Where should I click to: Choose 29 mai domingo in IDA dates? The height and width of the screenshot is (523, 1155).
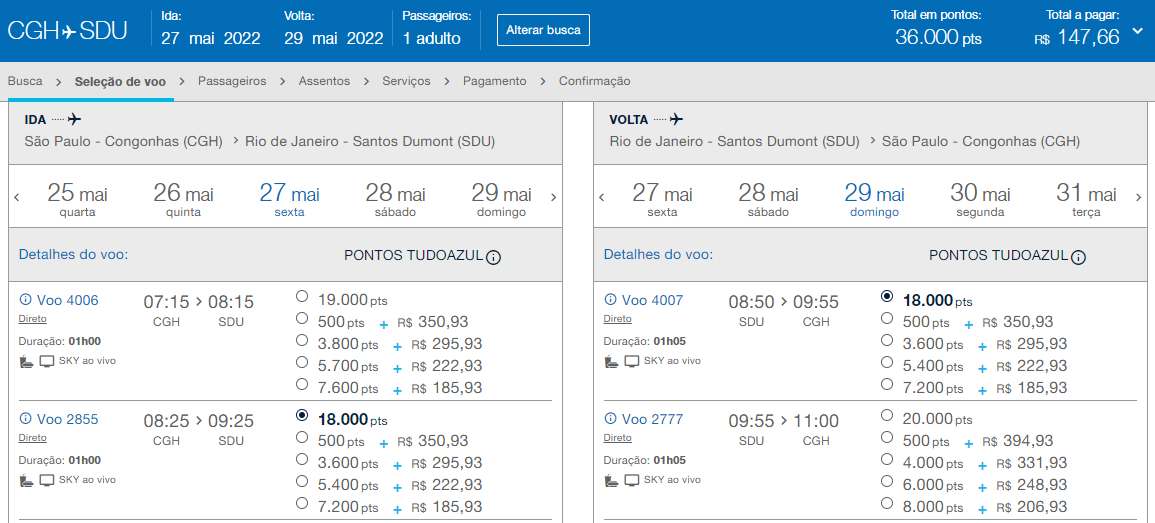click(501, 200)
